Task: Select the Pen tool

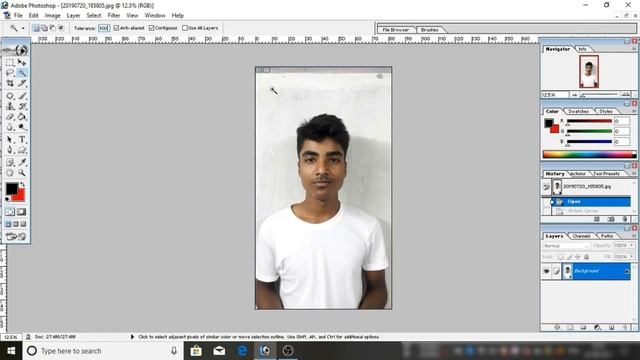Action: click(x=10, y=150)
